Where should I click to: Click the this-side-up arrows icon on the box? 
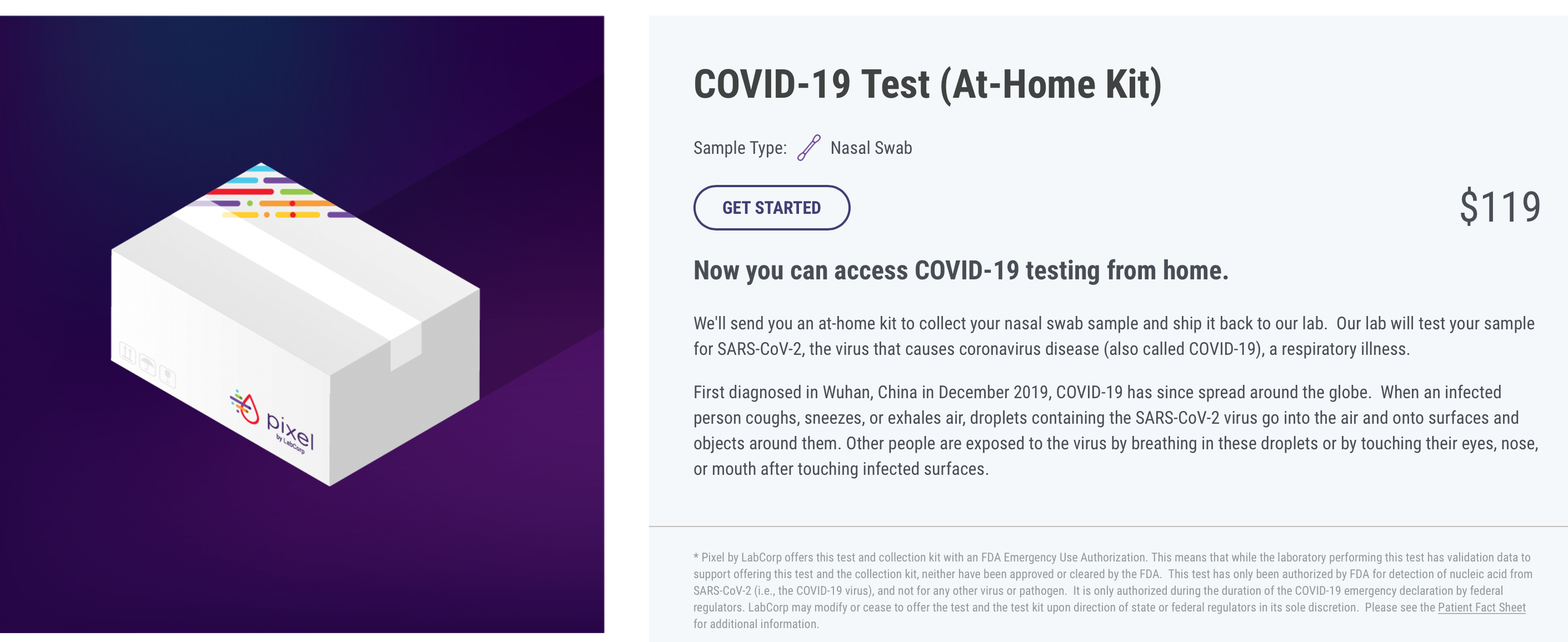[127, 352]
